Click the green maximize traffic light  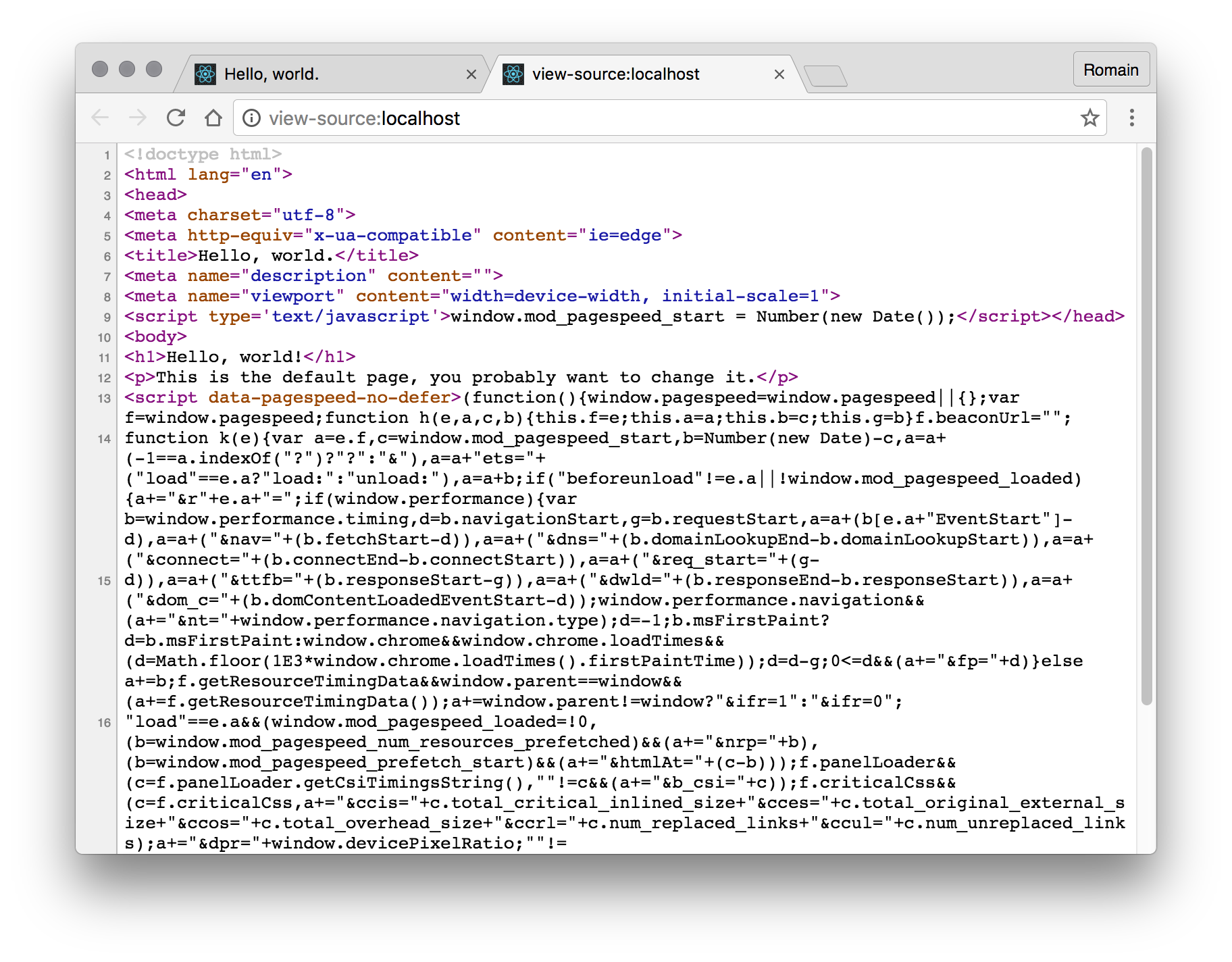click(153, 69)
